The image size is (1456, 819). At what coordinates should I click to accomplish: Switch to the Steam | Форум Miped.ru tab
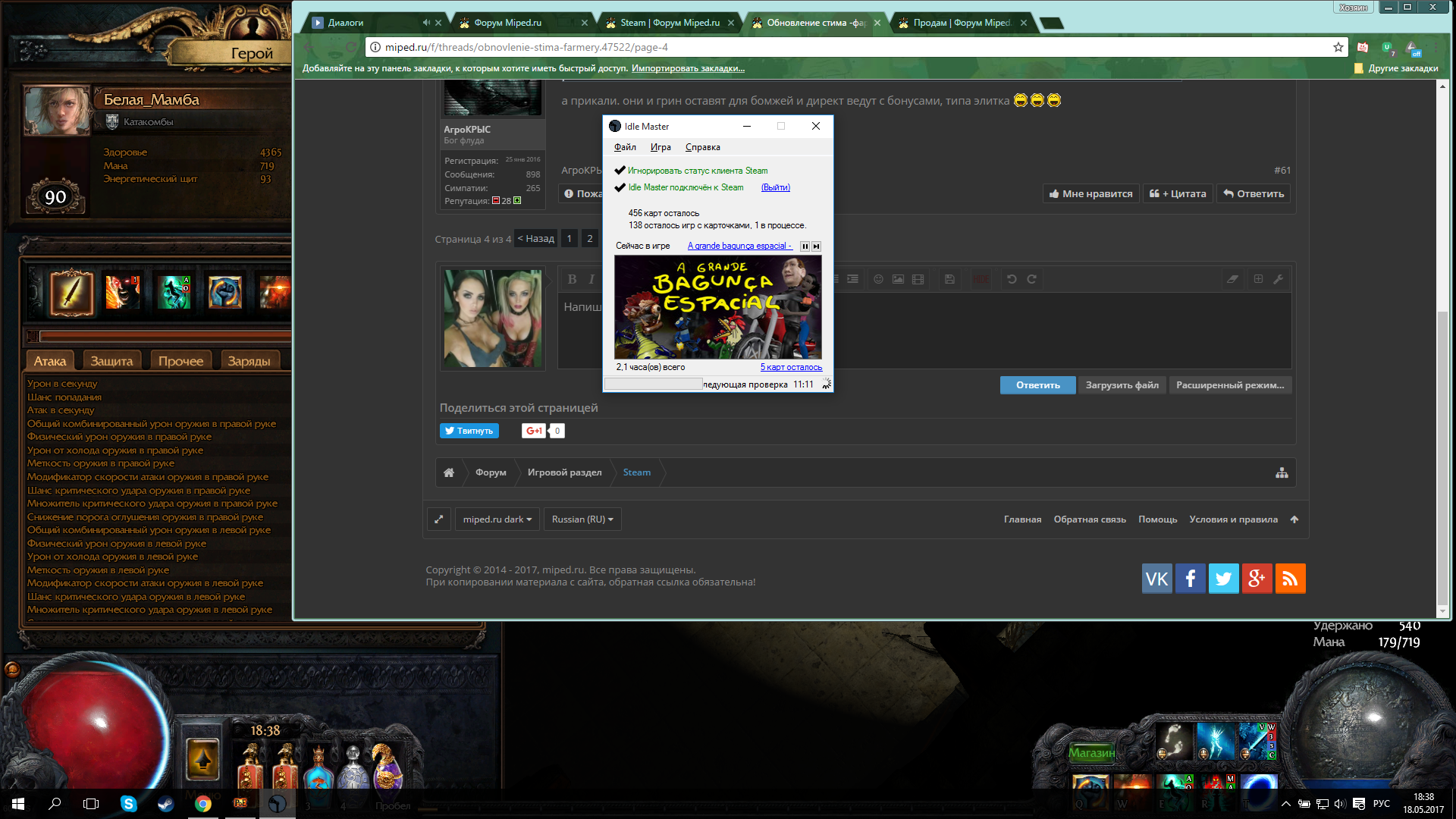pyautogui.click(x=670, y=23)
